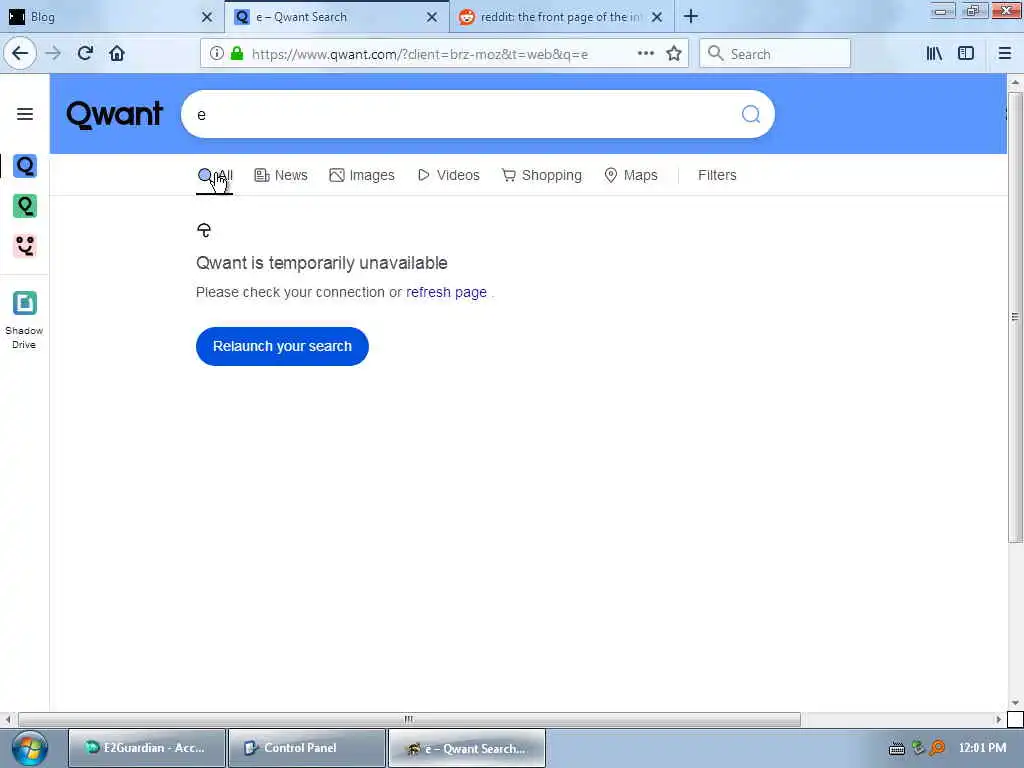Switch to Shopping results
1024x768 pixels.
click(541, 175)
